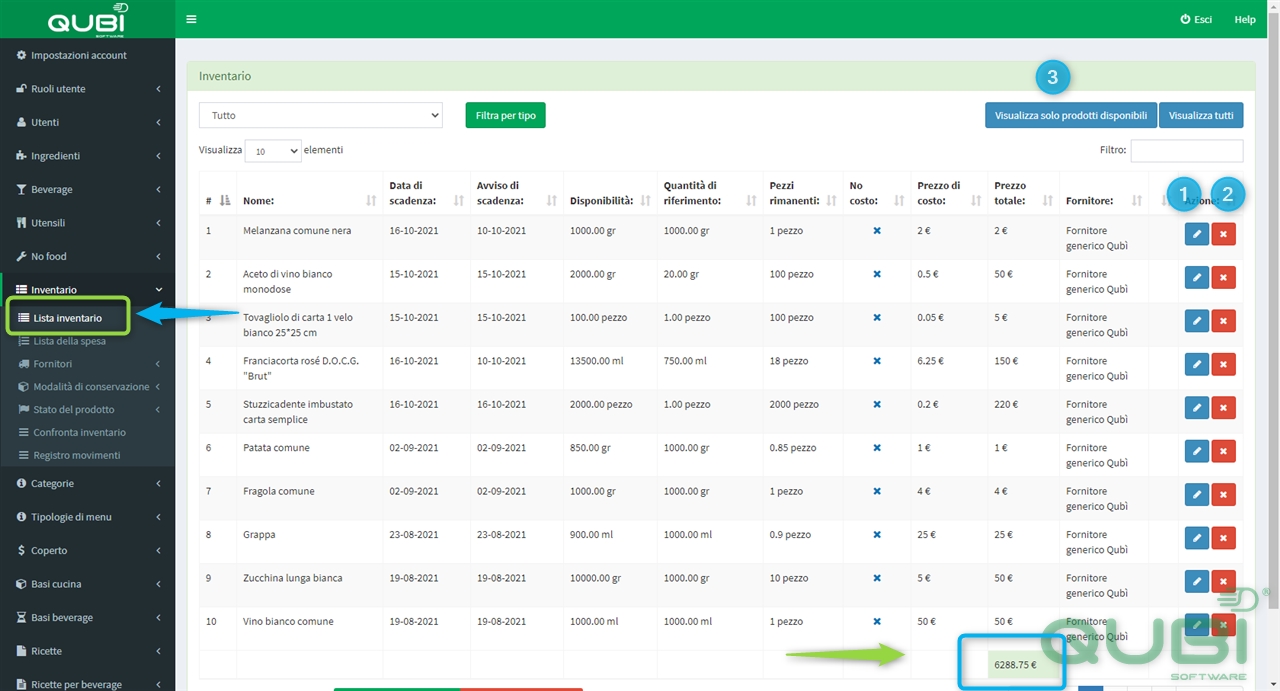1280x691 pixels.
Task: Delete the Stuzzicadente imbustato row
Action: point(1223,408)
